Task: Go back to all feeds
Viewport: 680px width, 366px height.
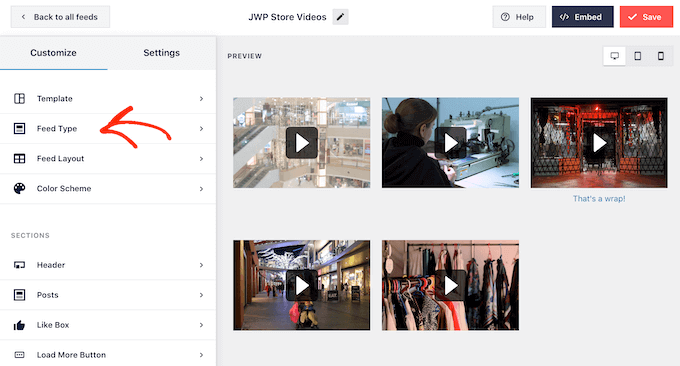Action: pyautogui.click(x=60, y=17)
